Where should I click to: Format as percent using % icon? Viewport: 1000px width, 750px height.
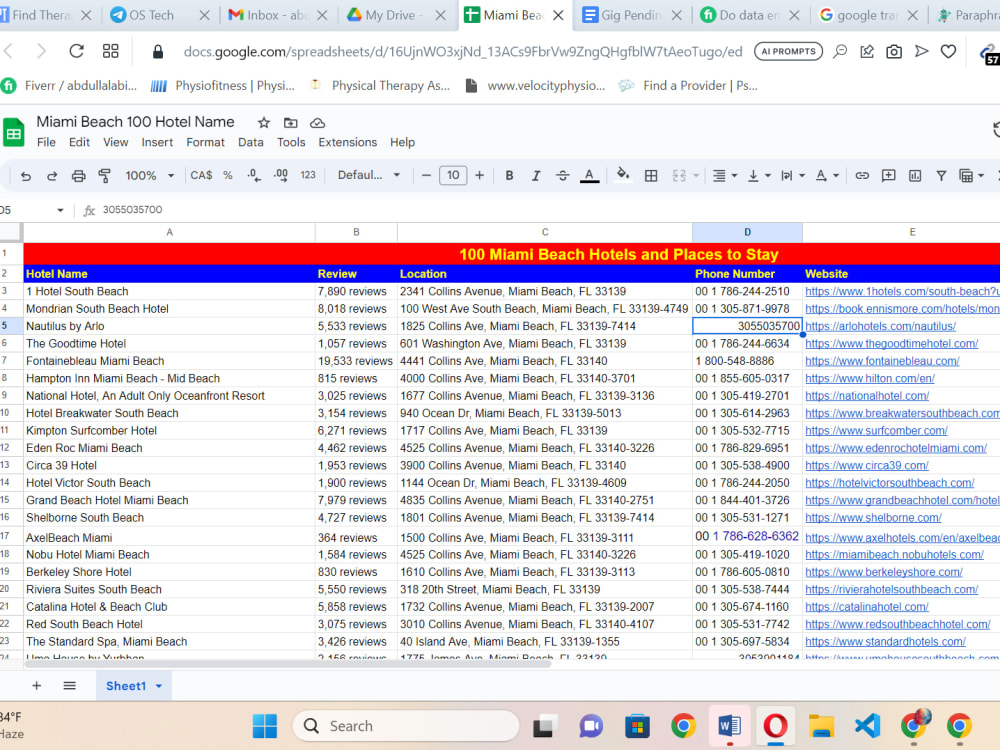point(228,175)
